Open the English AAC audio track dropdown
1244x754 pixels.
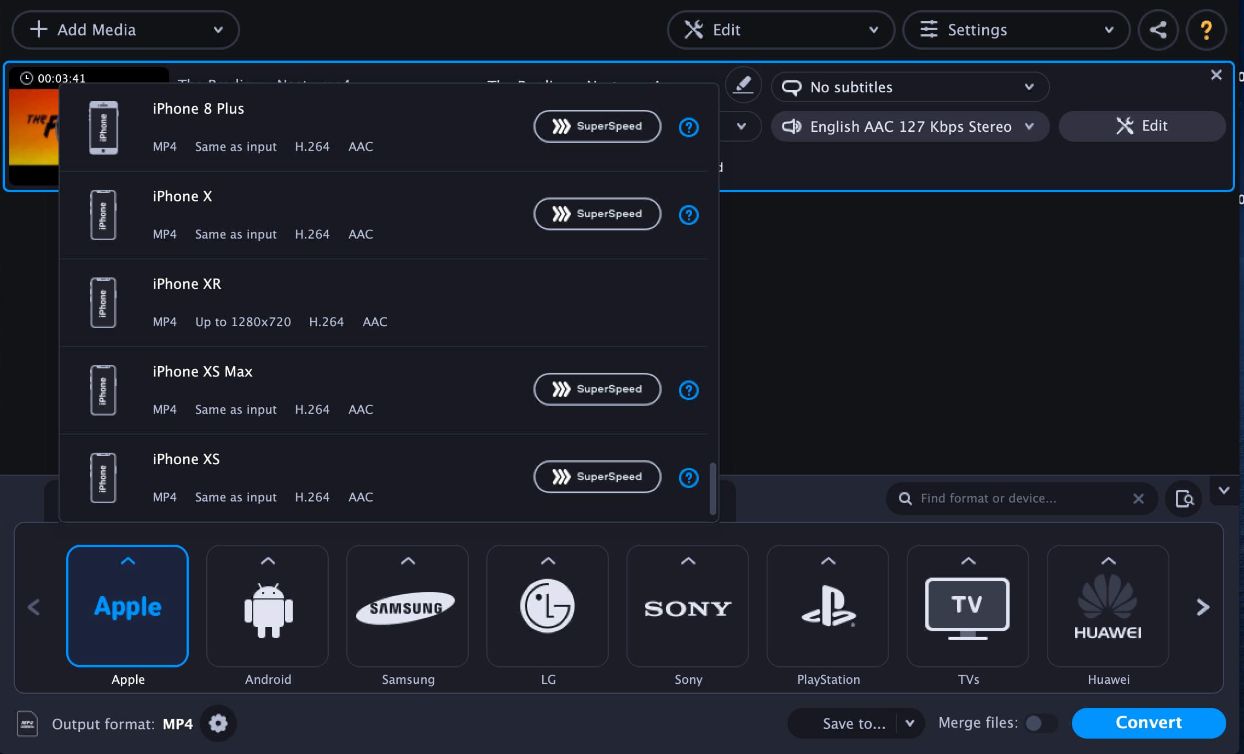[x=909, y=127]
